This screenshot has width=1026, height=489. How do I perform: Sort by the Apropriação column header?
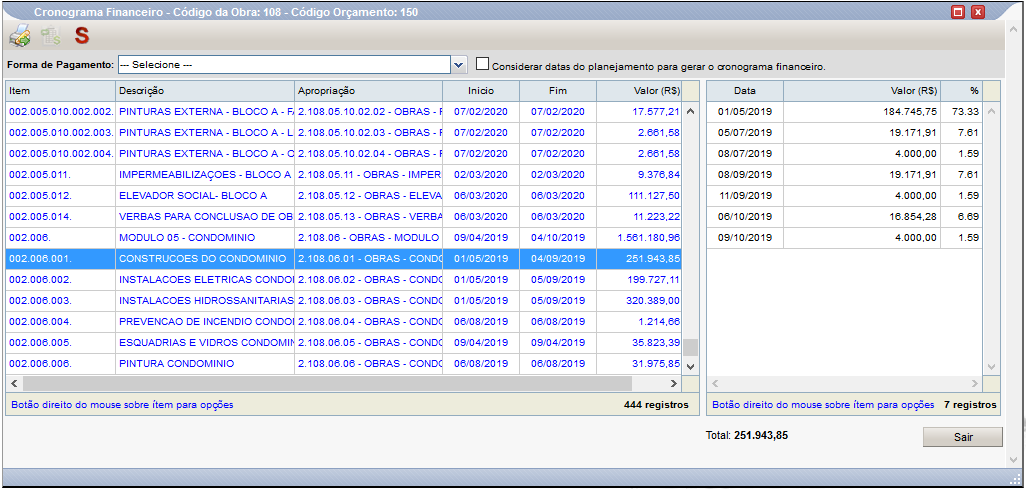(368, 91)
